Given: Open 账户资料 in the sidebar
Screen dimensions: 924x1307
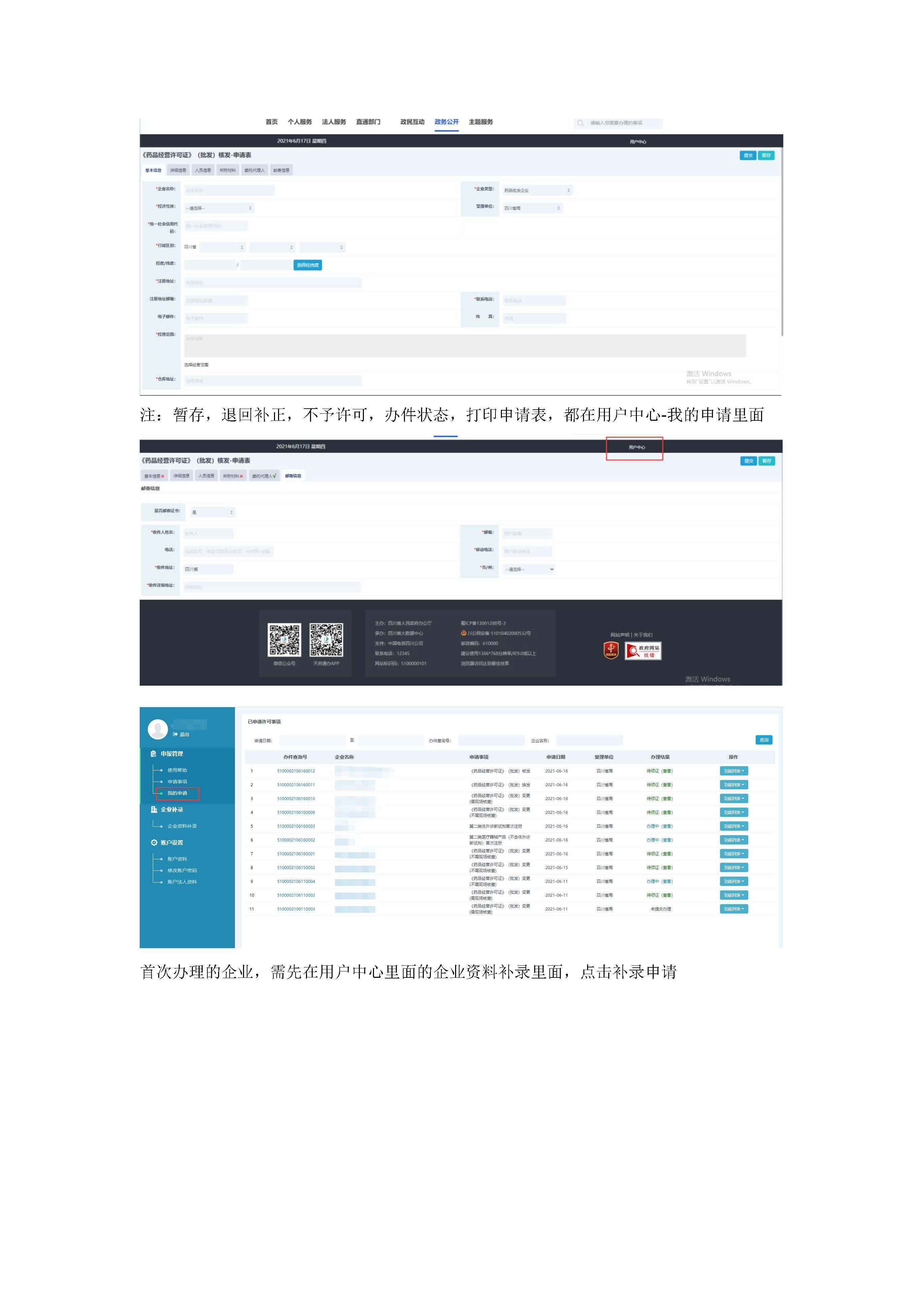Looking at the screenshot, I should click(x=177, y=859).
